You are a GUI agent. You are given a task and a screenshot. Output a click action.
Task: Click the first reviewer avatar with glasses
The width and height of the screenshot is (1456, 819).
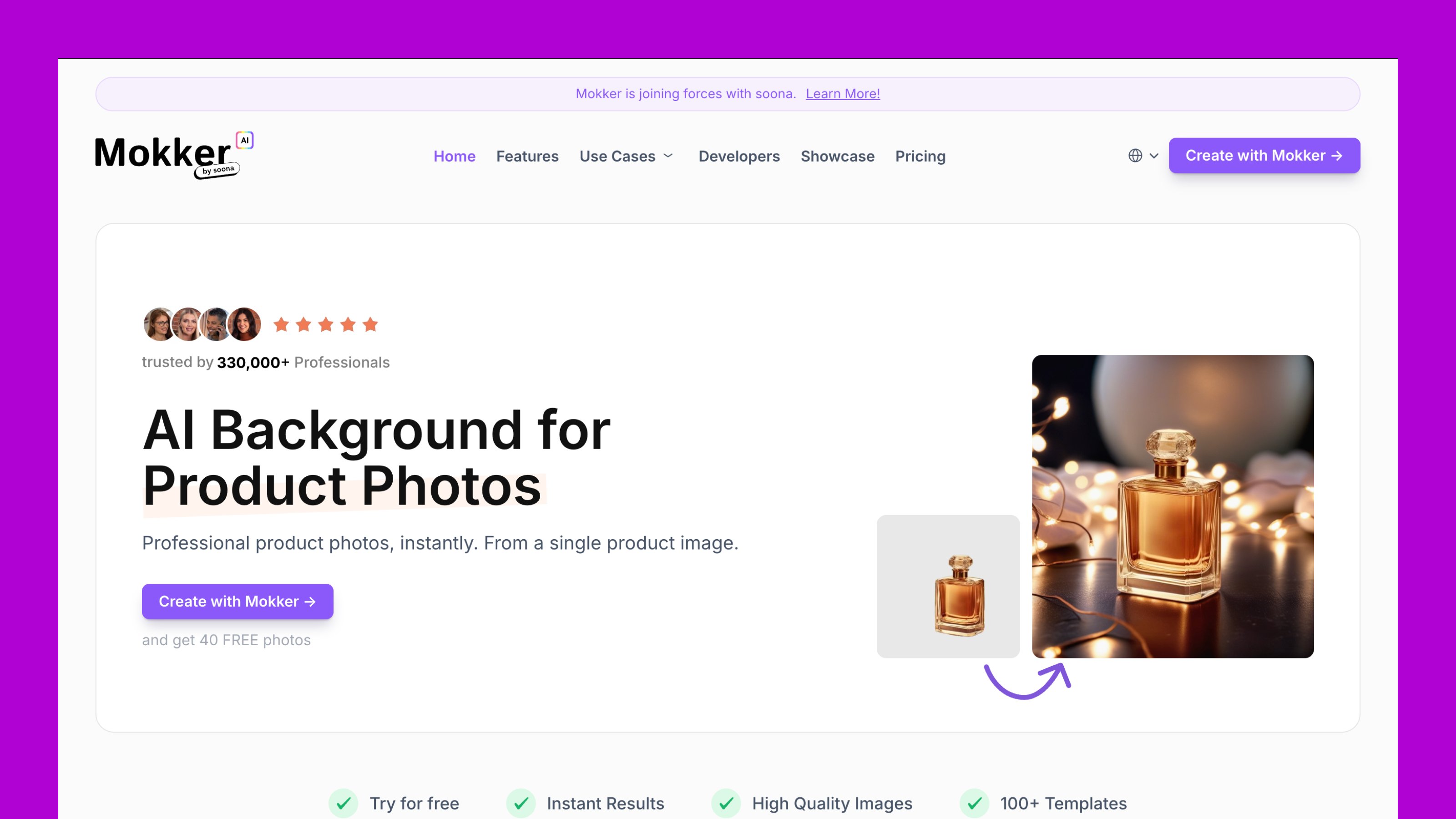pos(160,324)
